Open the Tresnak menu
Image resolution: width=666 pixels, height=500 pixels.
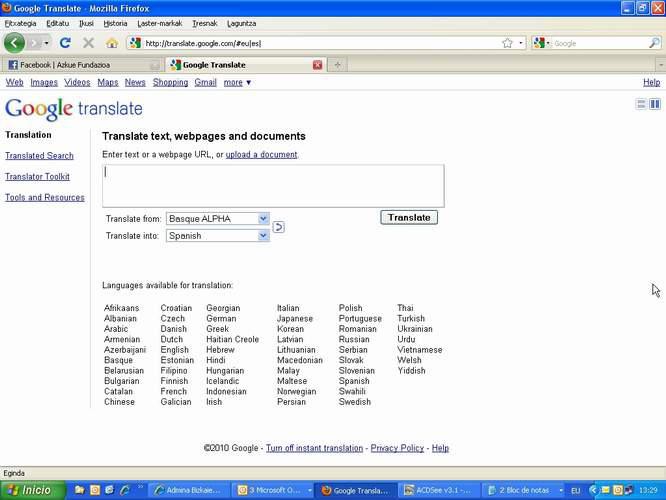pyautogui.click(x=205, y=23)
